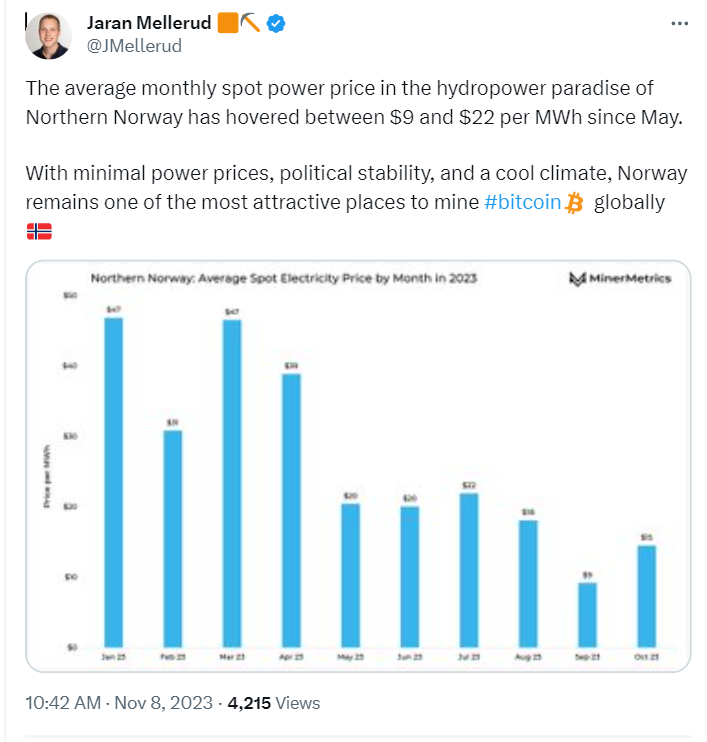Click the 4,215 Views count
Image resolution: width=707 pixels, height=742 pixels.
point(274,703)
